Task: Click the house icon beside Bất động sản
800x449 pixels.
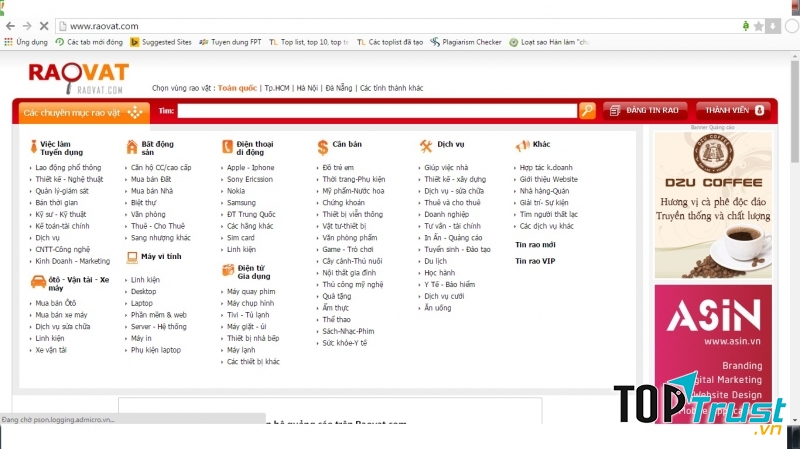Action: tap(129, 145)
